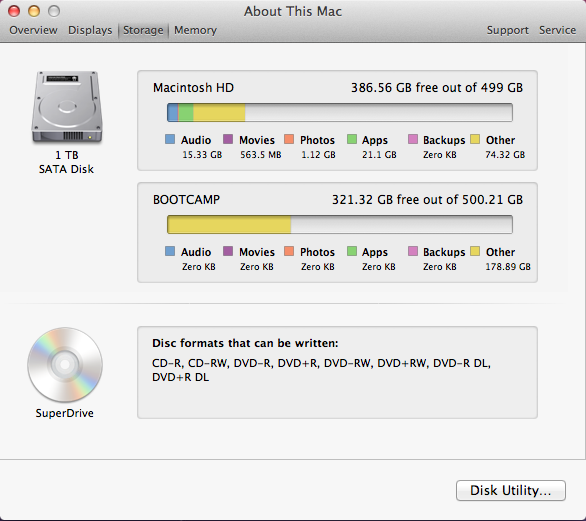Click the 'Disc formats that can be written:' heading

245,343
